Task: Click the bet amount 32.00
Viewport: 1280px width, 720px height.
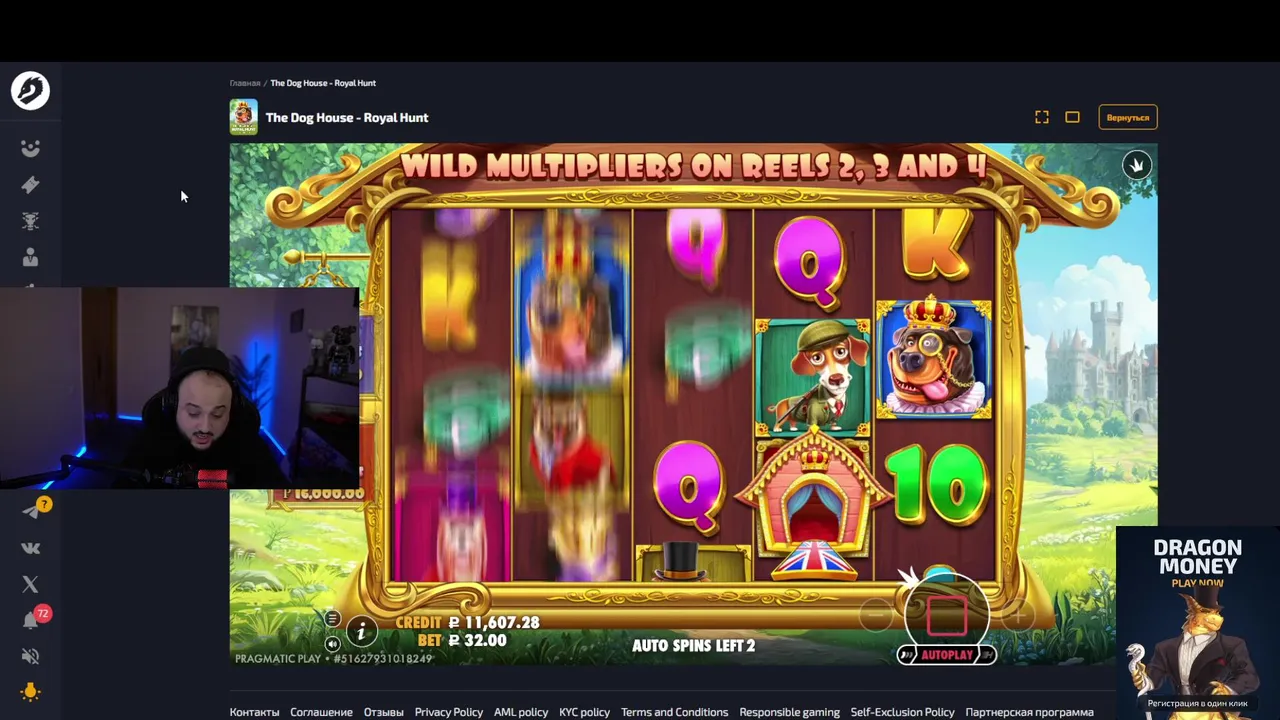Action: pyautogui.click(x=476, y=641)
